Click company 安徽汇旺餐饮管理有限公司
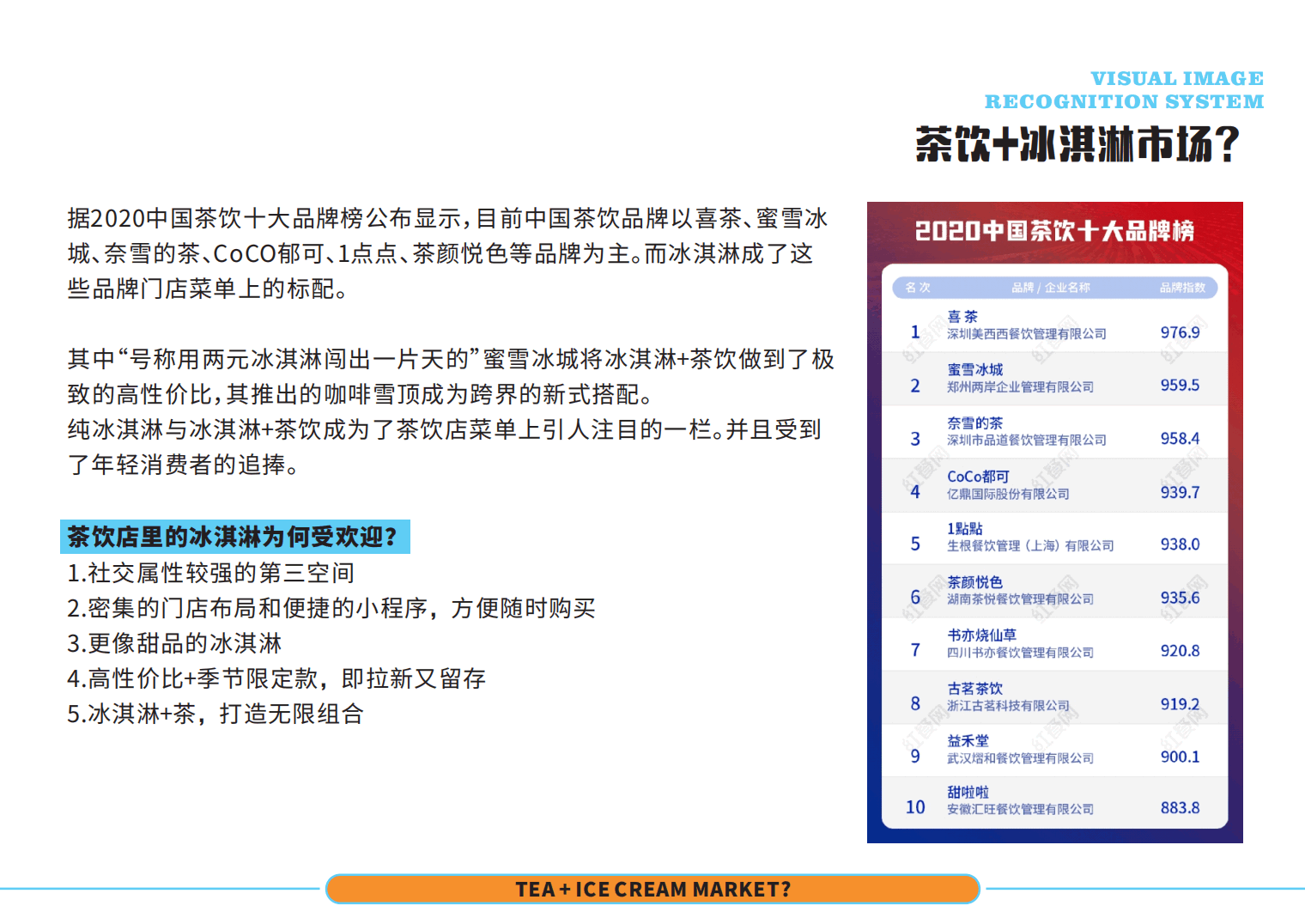The width and height of the screenshot is (1305, 924). 1021,809
